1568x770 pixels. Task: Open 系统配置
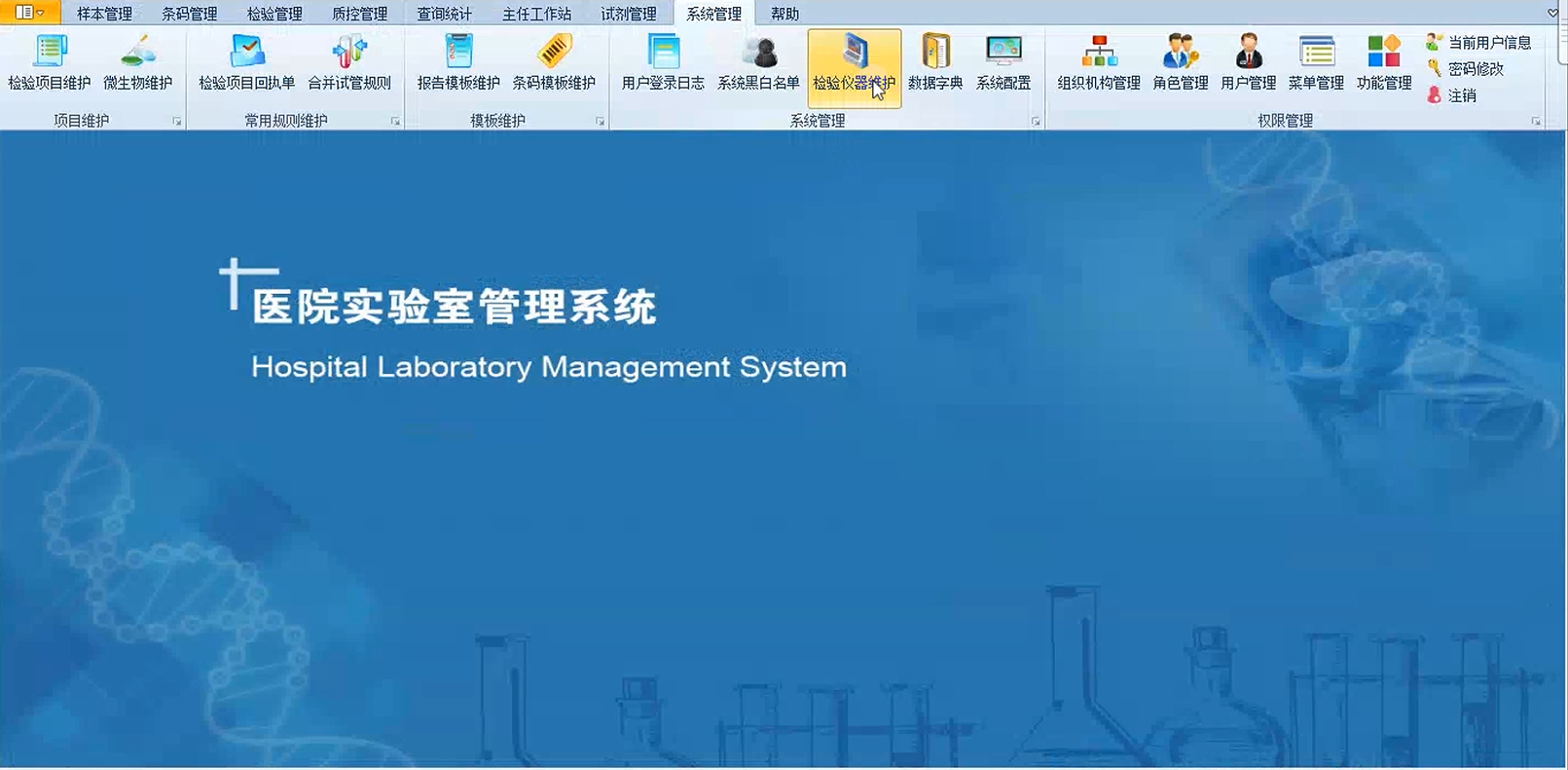[1003, 64]
